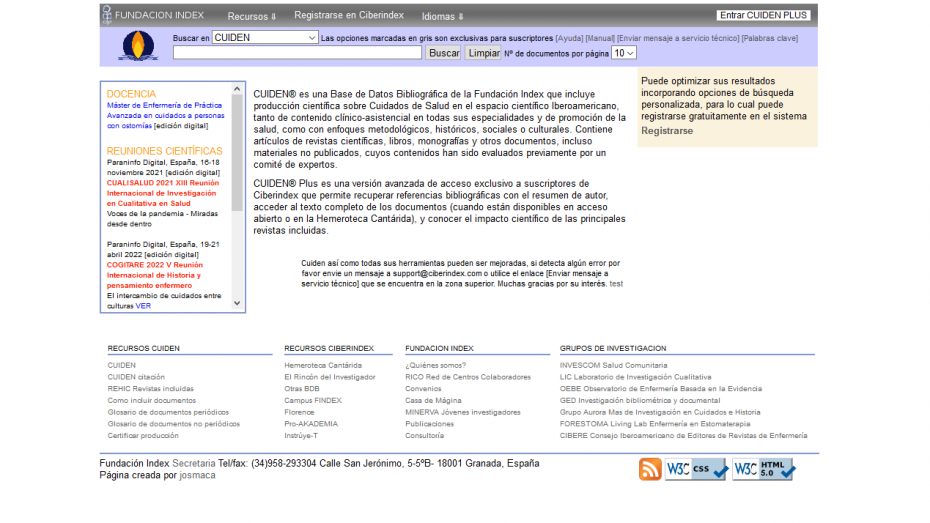Image resolution: width=930 pixels, height=523 pixels.
Task: Click the DOCENCIA heading in news panel
Action: (x=131, y=94)
